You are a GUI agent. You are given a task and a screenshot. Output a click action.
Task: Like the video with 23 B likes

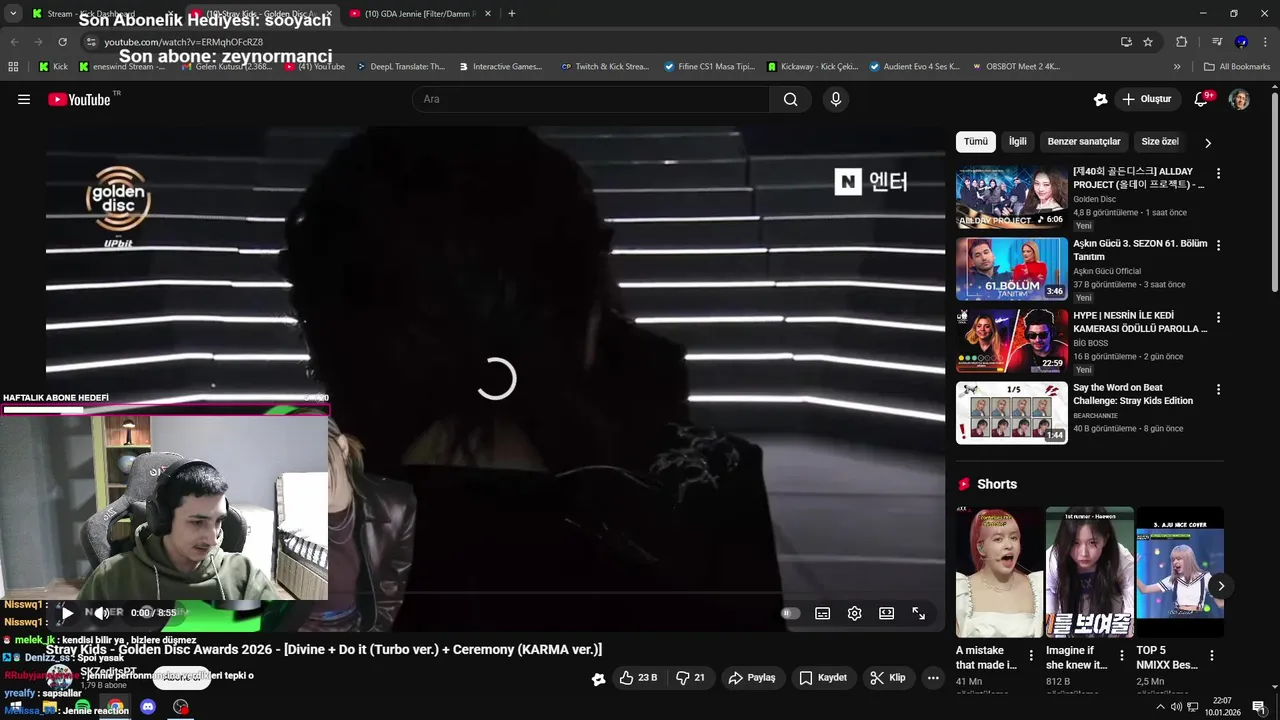click(638, 677)
